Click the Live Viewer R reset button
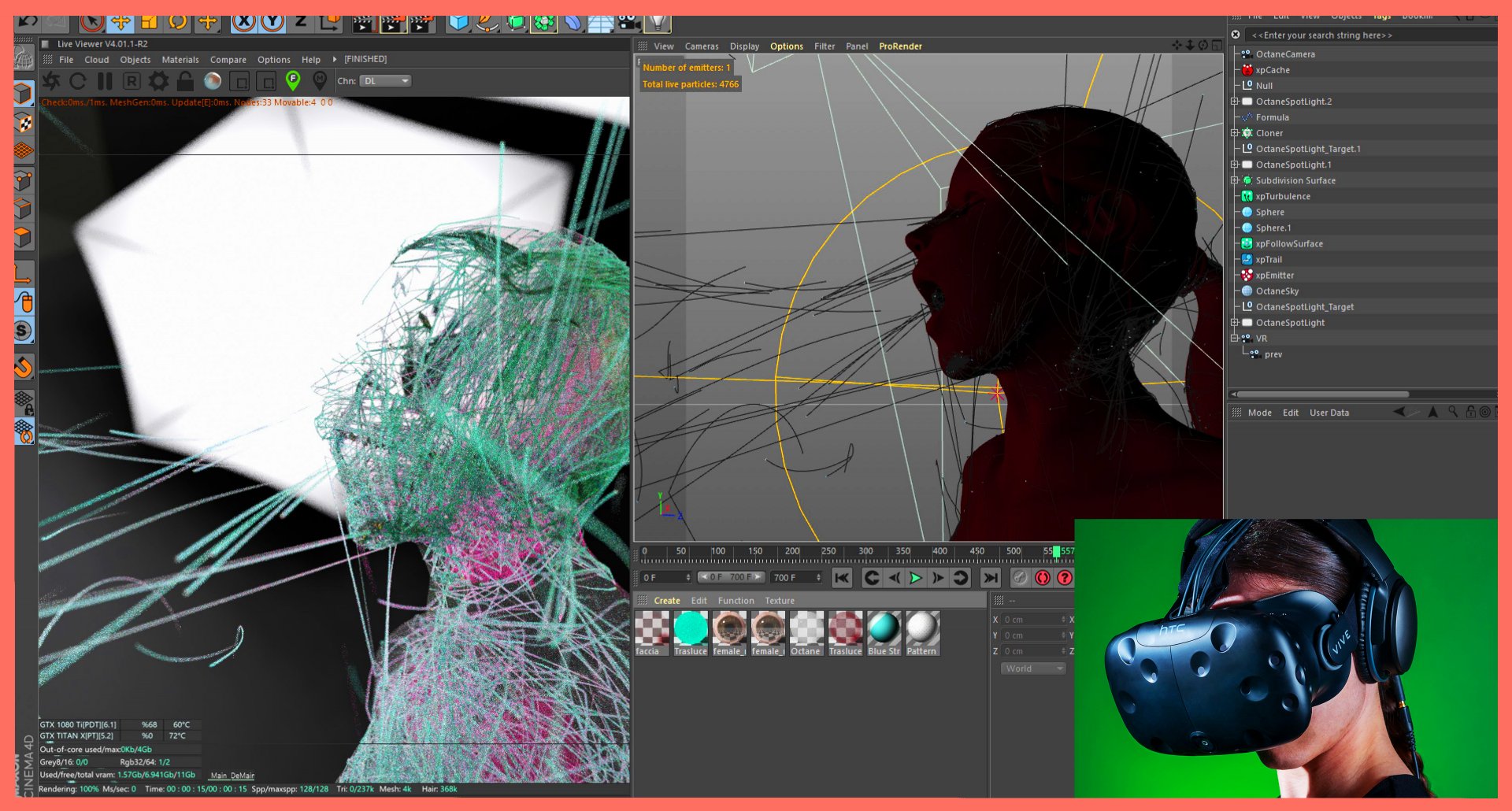The image size is (1512, 811). tap(132, 81)
